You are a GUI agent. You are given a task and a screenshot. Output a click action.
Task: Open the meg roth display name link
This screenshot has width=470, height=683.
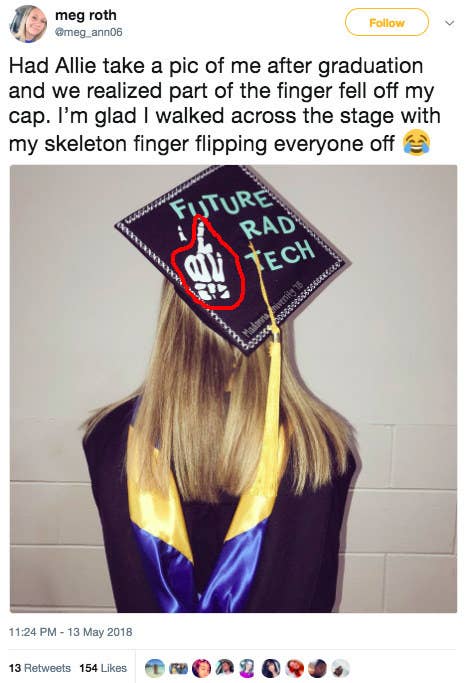coord(86,15)
